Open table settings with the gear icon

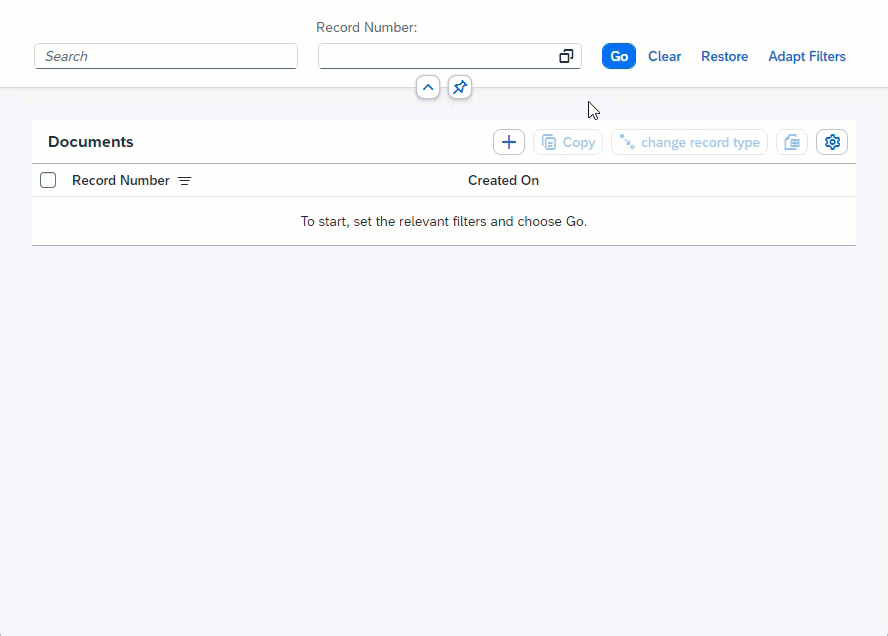[831, 142]
